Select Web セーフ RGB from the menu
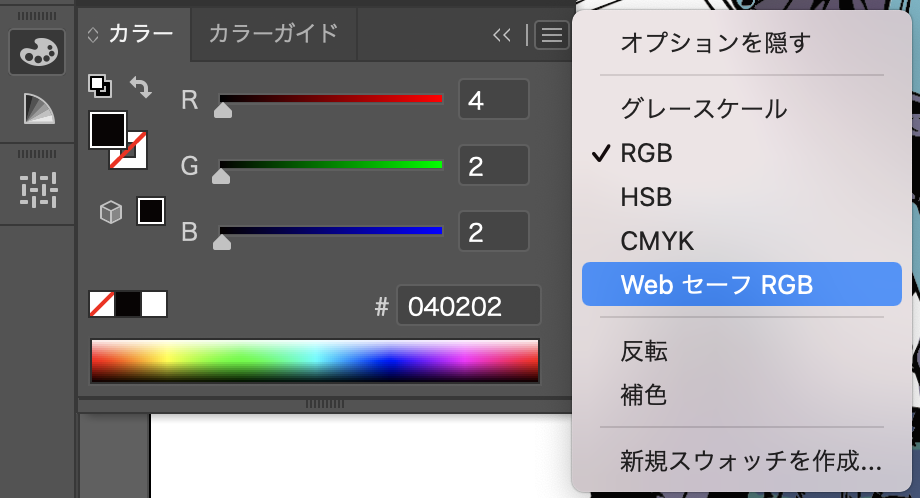This screenshot has width=920, height=498. click(716, 285)
